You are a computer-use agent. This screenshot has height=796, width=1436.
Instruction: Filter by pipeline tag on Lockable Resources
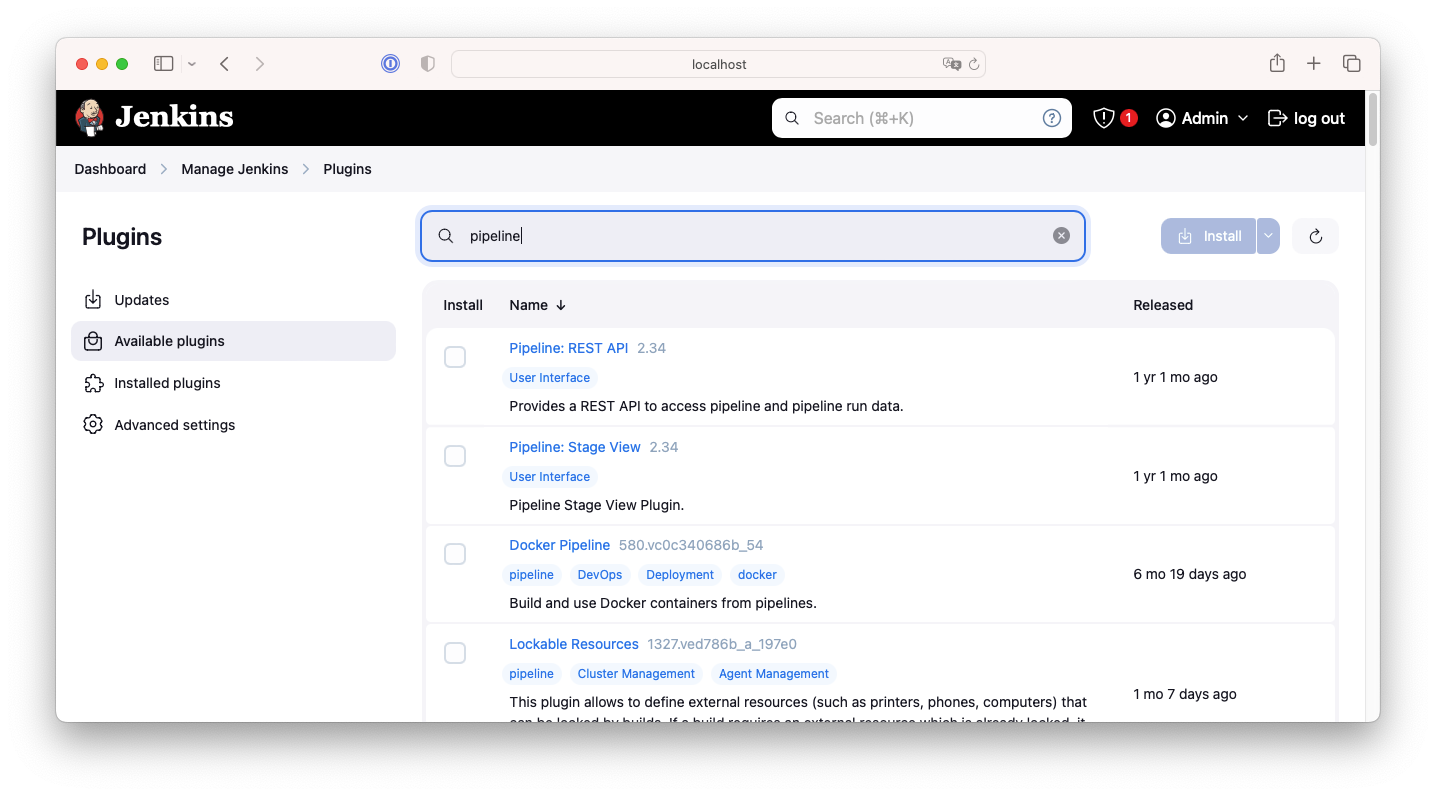531,674
